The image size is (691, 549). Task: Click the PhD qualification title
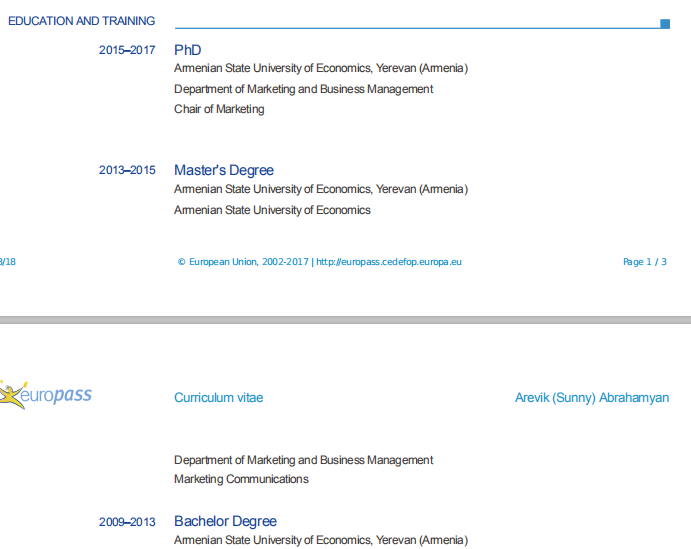[188, 50]
